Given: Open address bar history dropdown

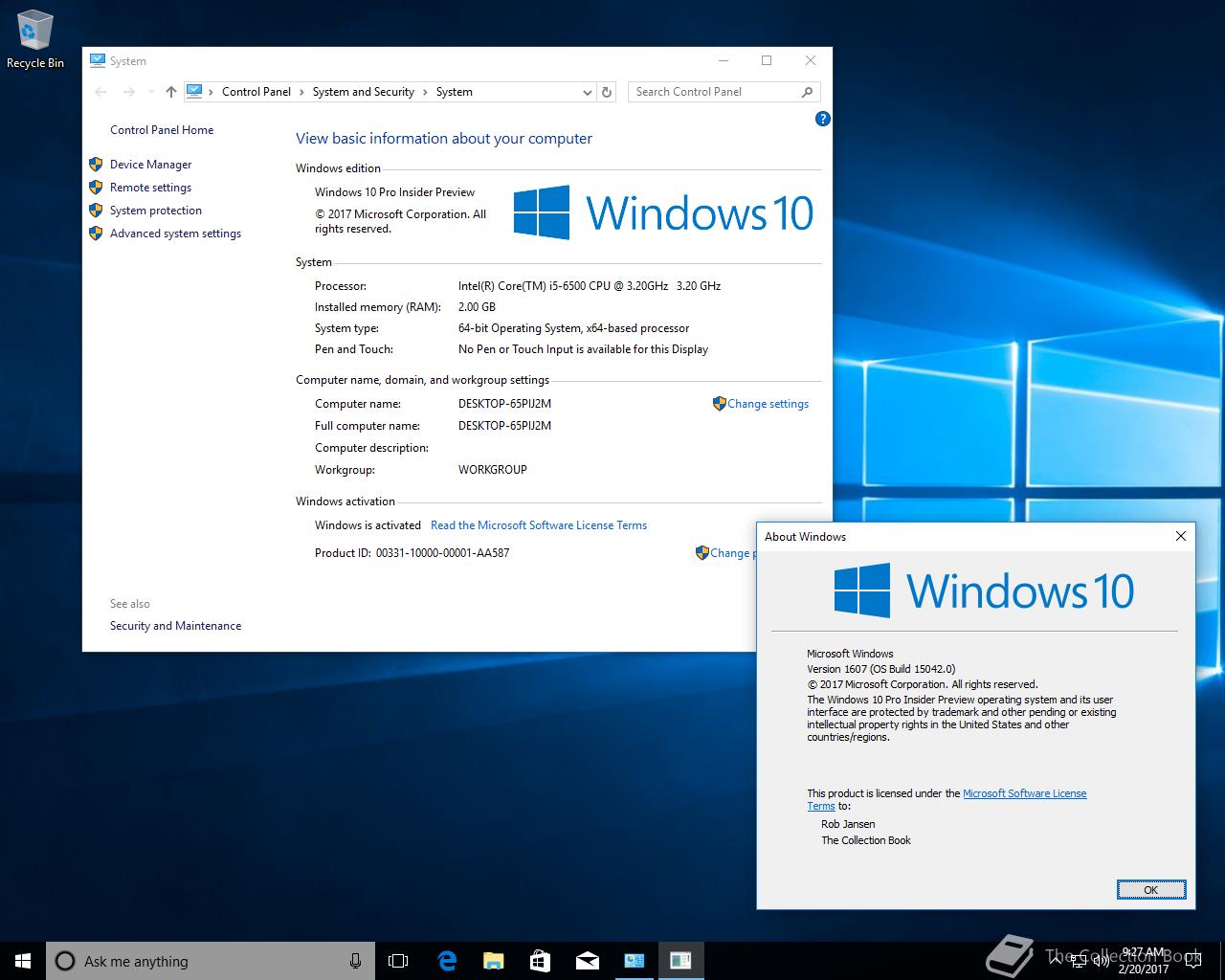Looking at the screenshot, I should point(587,92).
